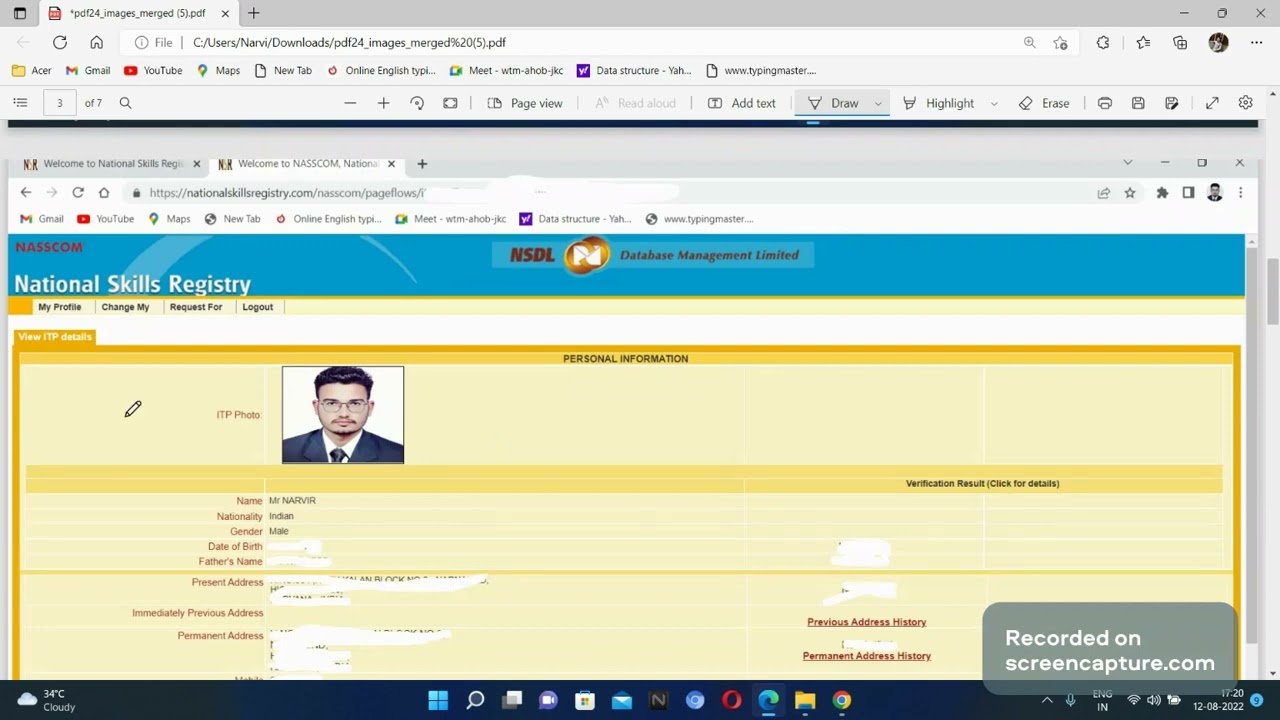Click the ITP photo thumbnail
This screenshot has width=1280, height=720.
click(343, 415)
